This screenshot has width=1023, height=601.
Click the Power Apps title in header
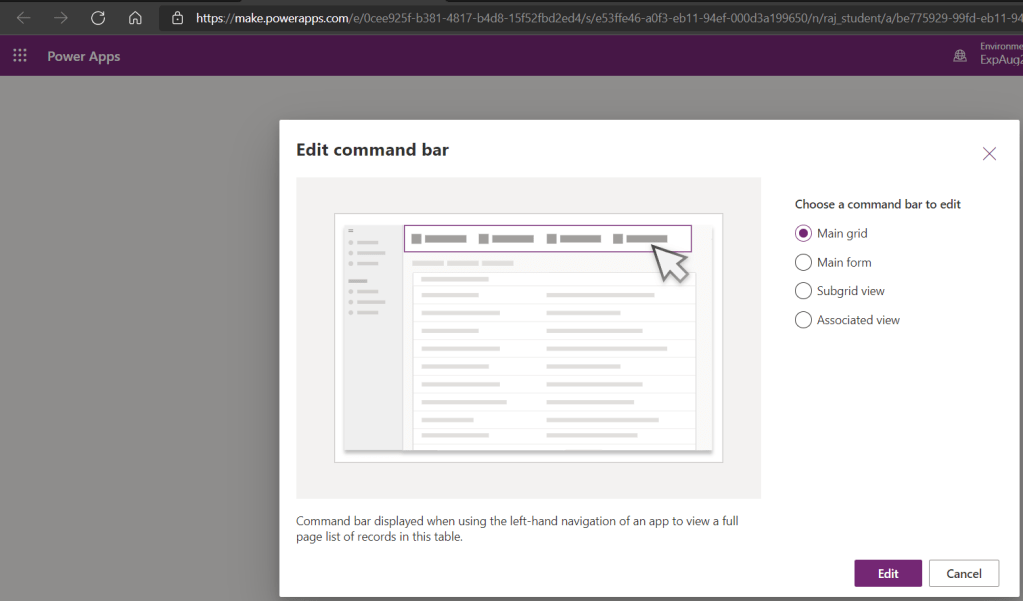[x=84, y=56]
